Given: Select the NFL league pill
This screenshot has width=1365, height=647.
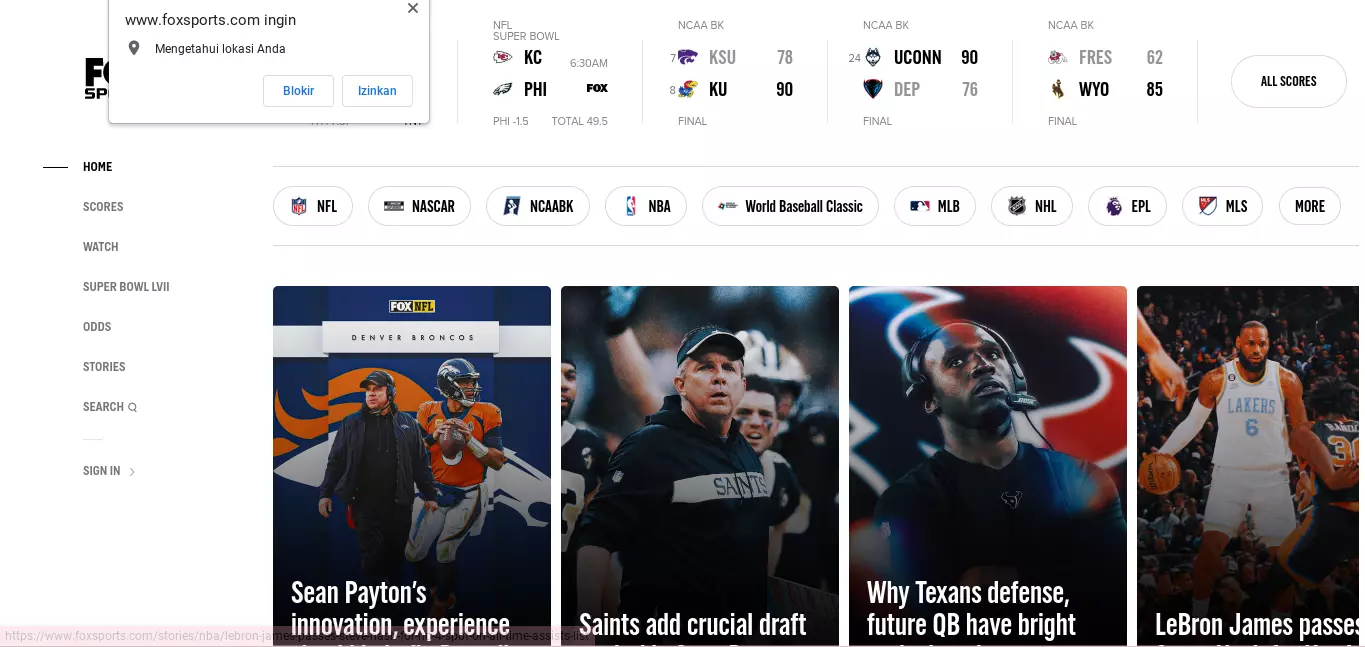Looking at the screenshot, I should coord(313,206).
